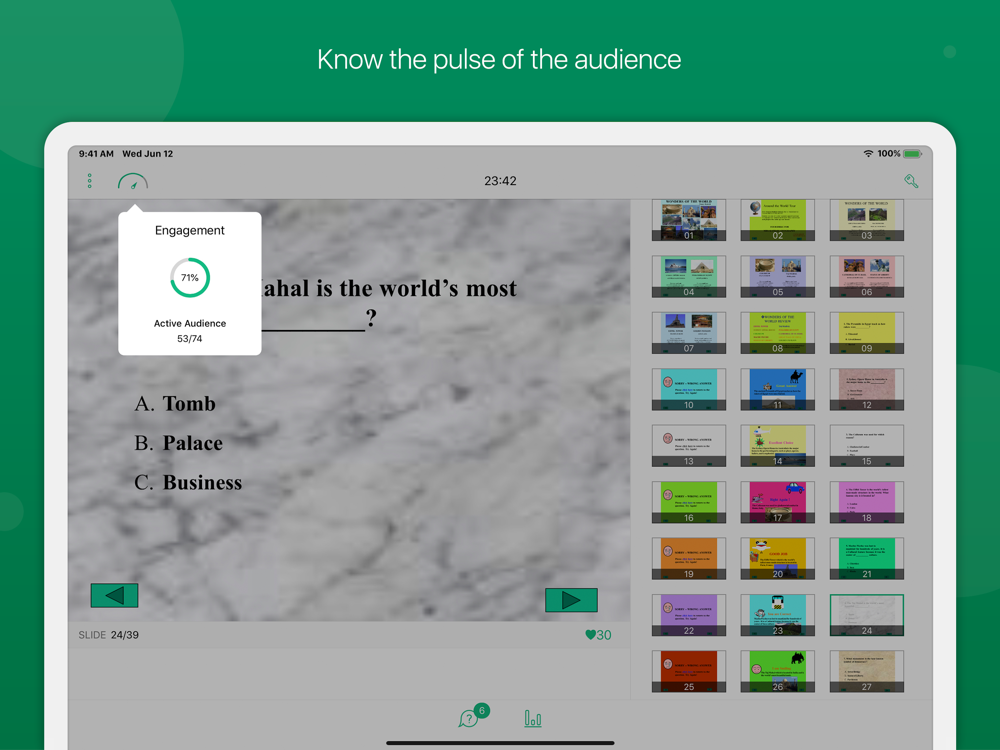This screenshot has height=750, width=1000.
Task: Choose slide thumbnail 10
Action: 689,390
